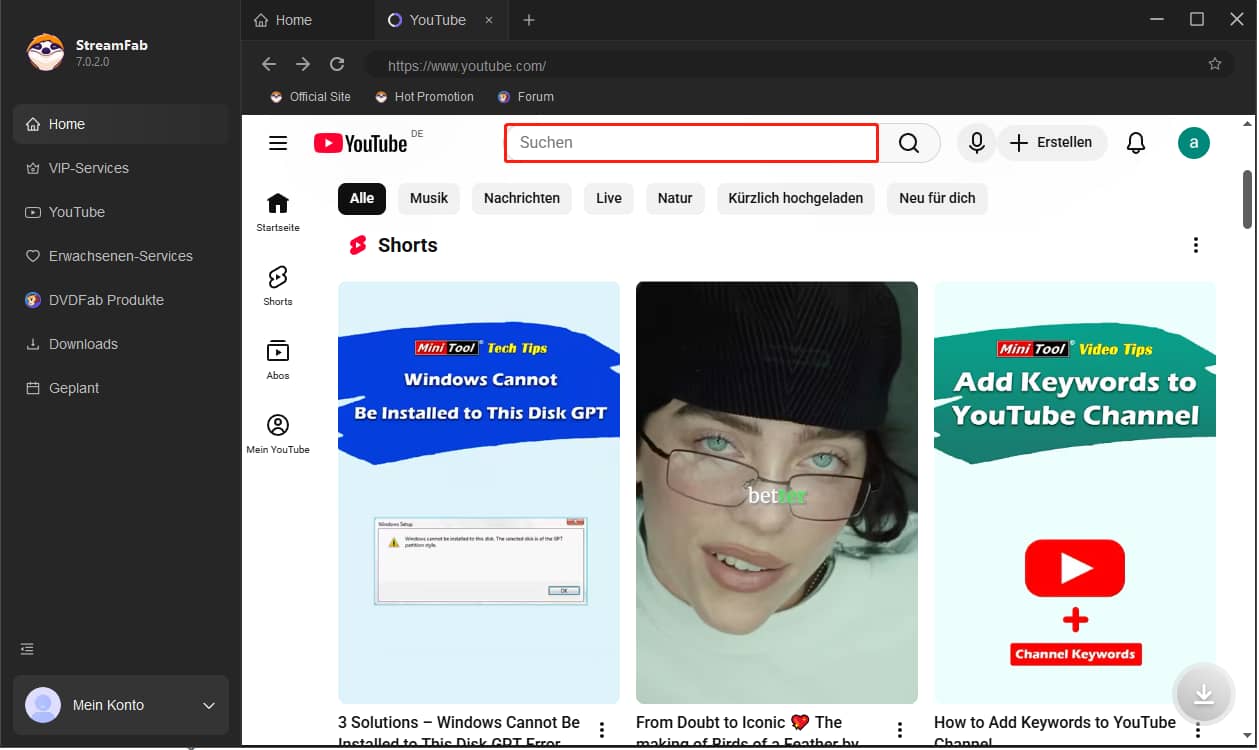This screenshot has height=750, width=1259.
Task: Open YouTube Shorts from the sidebar
Action: 277,284
